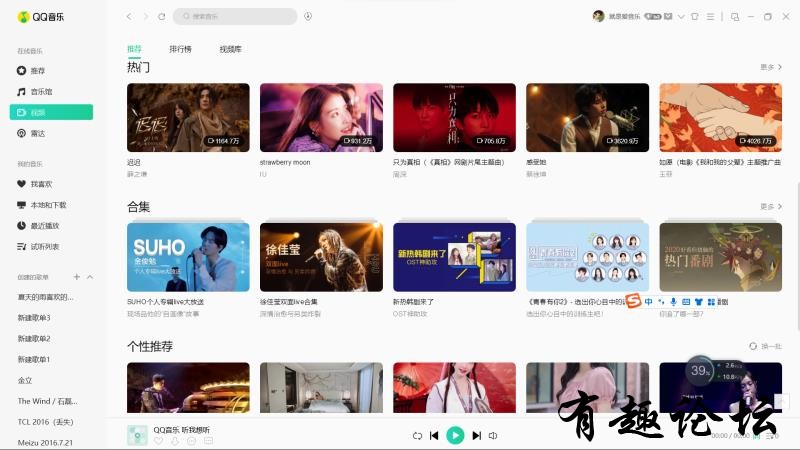Click the volume speaker icon
The height and width of the screenshot is (450, 800).
point(493,436)
